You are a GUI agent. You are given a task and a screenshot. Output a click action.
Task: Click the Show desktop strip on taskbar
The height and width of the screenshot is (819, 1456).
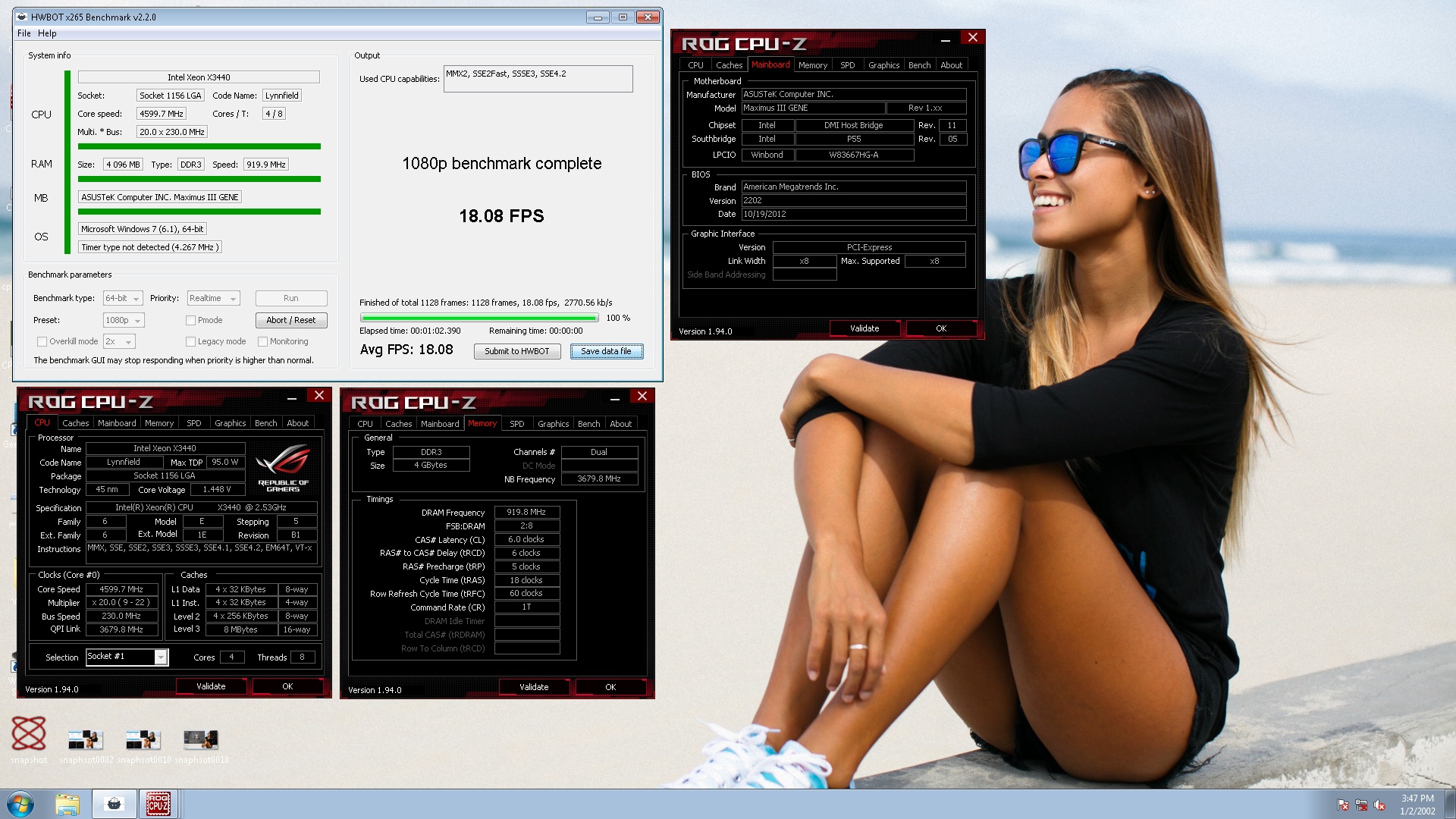(x=1451, y=804)
